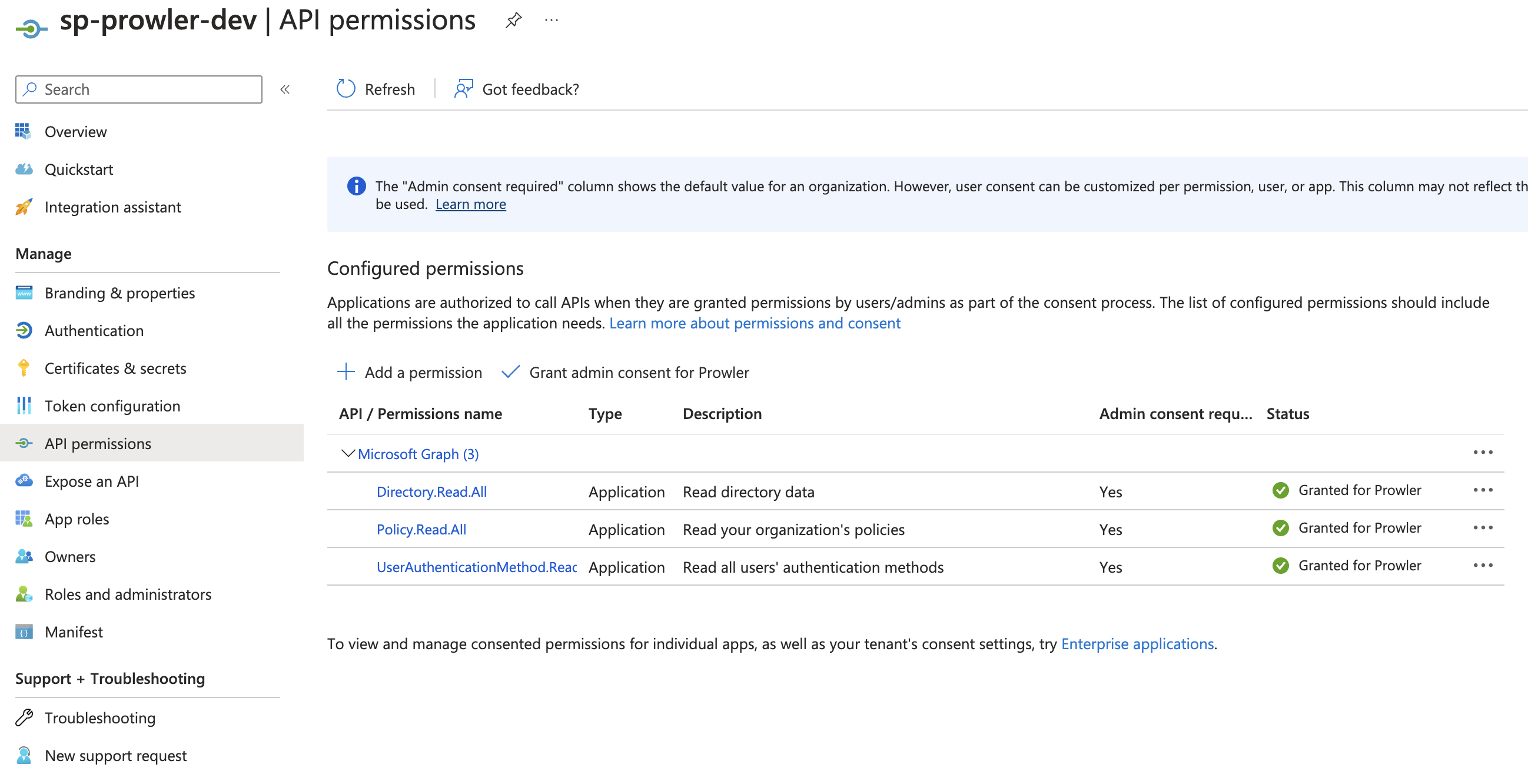The image size is (1528, 784).
Task: Click the Troubleshooting wrench icon
Action: click(24, 717)
